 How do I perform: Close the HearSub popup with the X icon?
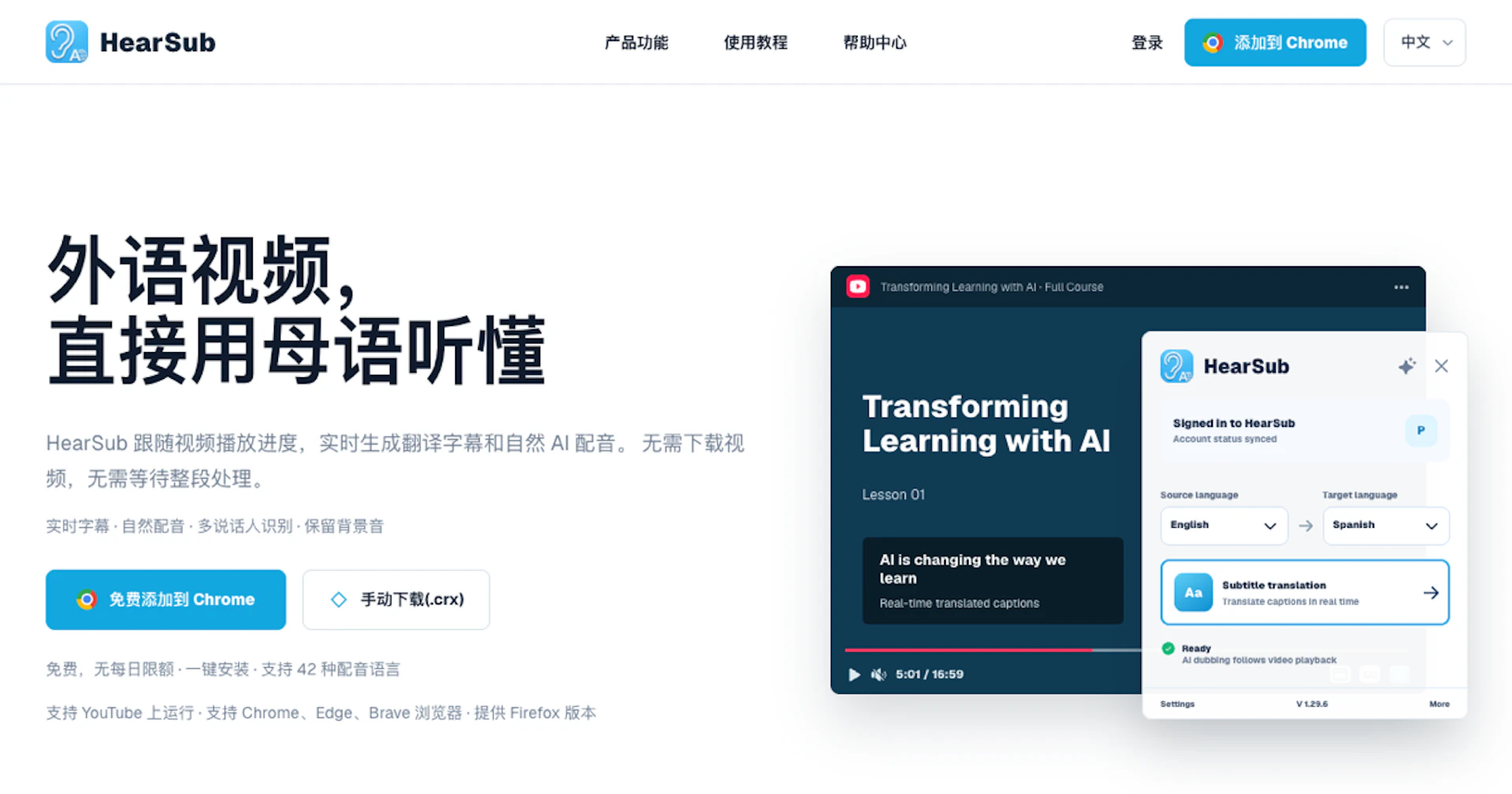pyautogui.click(x=1441, y=365)
